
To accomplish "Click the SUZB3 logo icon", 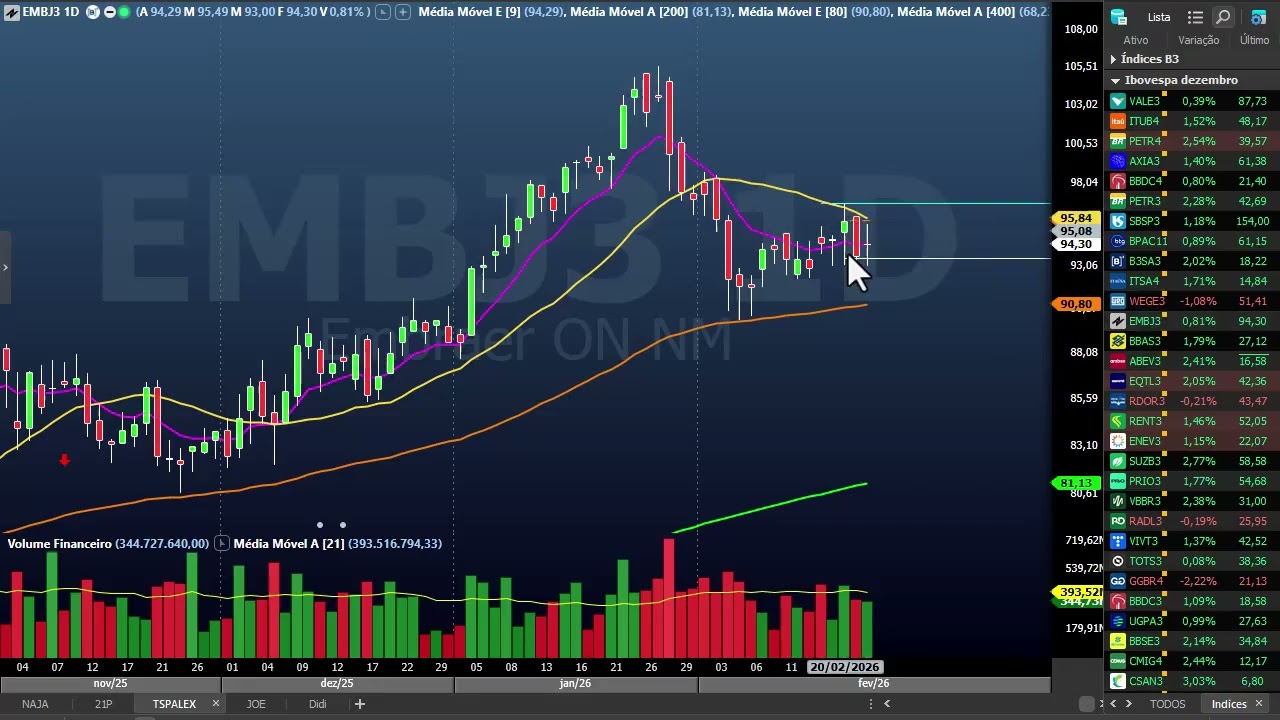I will click(1118, 461).
